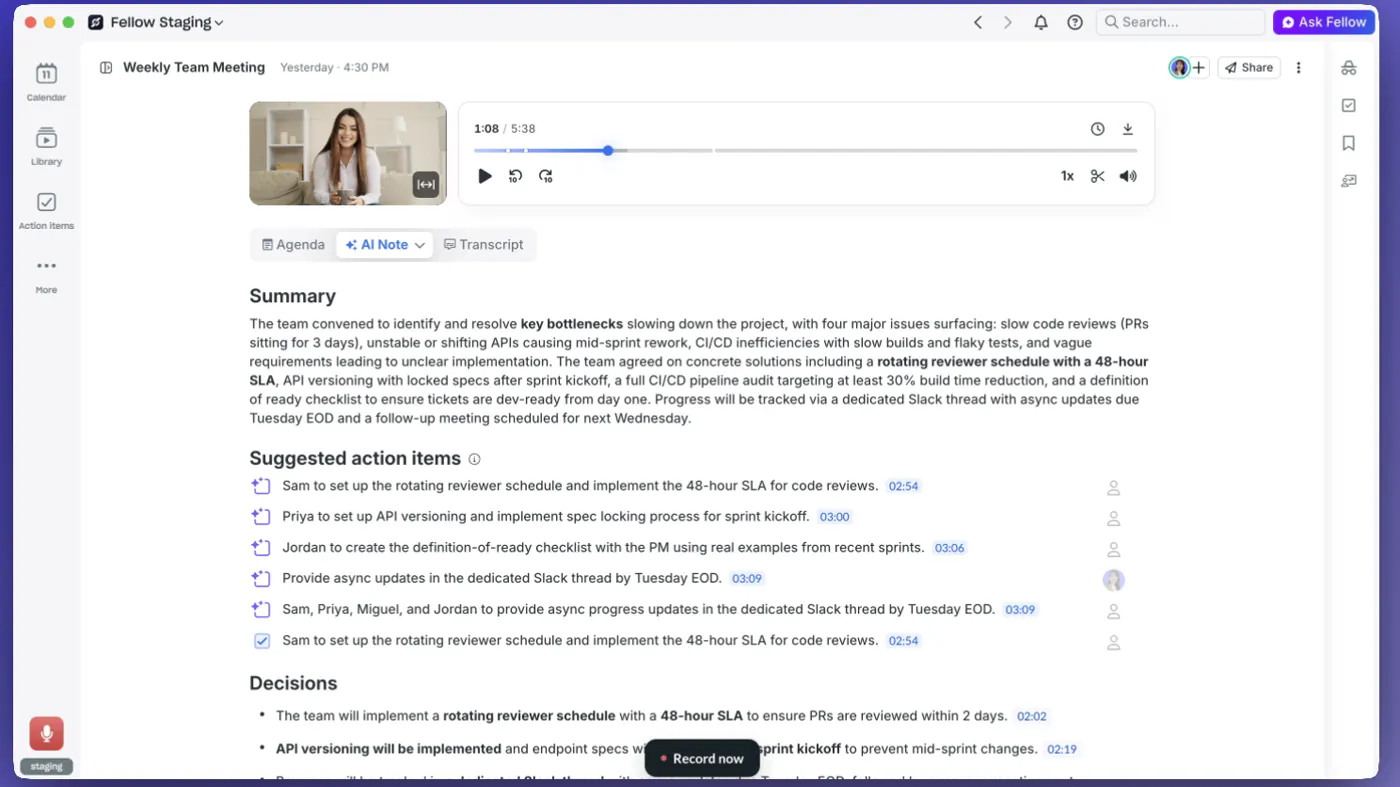This screenshot has height=787, width=1400.
Task: Open the three-dot meeting options menu
Action: pos(1299,67)
